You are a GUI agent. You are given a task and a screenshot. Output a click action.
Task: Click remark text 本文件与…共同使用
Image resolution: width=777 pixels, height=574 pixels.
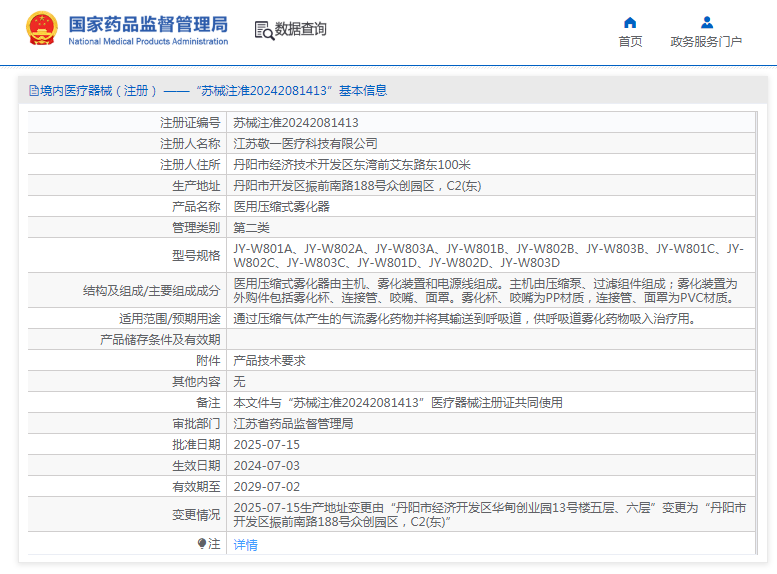pos(398,402)
